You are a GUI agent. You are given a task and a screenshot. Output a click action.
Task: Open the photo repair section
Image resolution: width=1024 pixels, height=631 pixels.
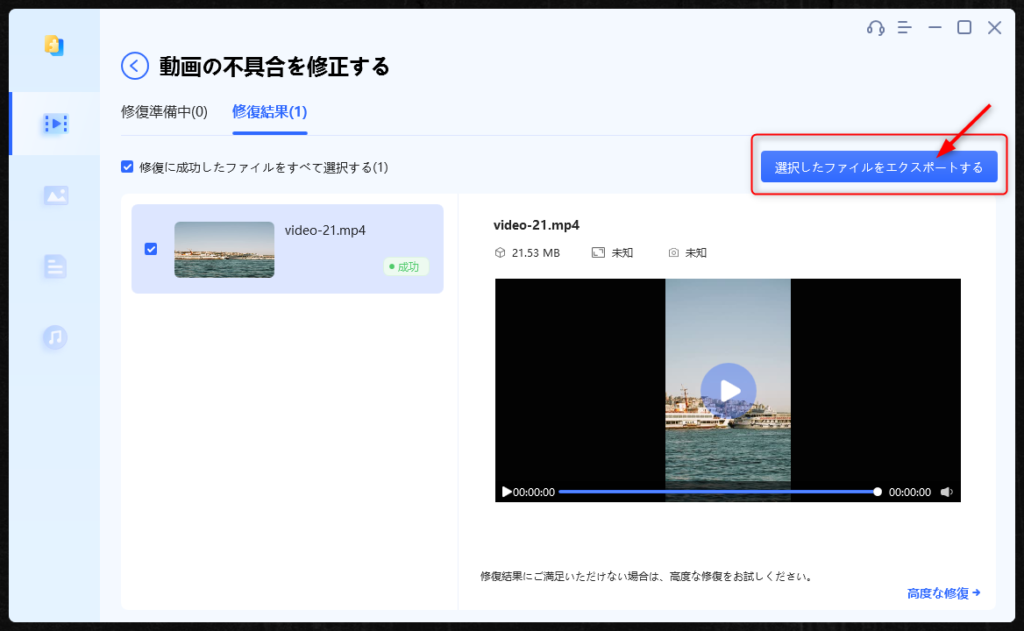[54, 196]
